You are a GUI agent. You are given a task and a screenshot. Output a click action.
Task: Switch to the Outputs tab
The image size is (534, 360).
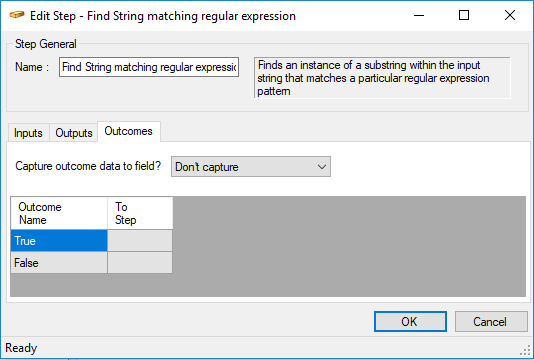tap(74, 133)
